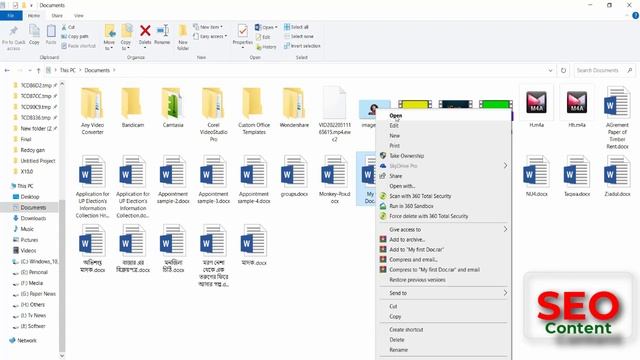Choose Open in the context menu

tap(443, 116)
